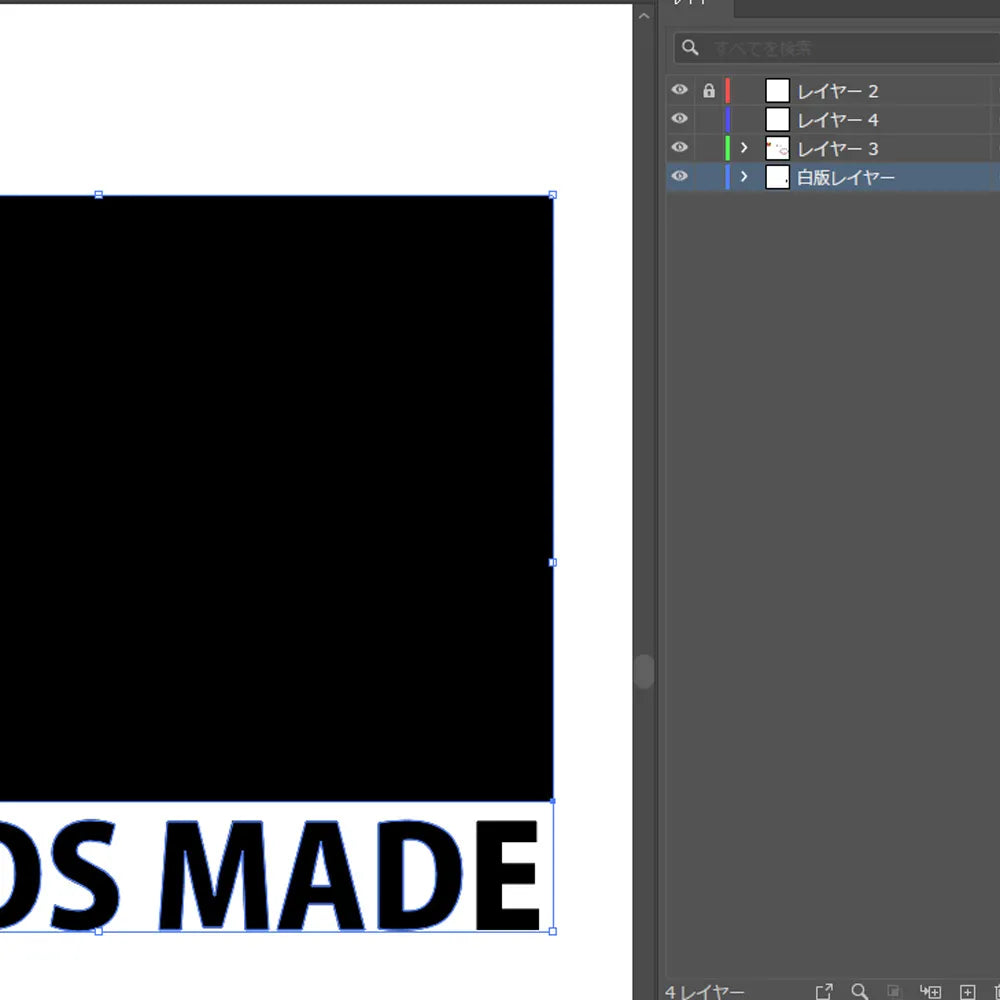Click the レイヤー 3 thumbnail
This screenshot has height=1000, width=1000.
tap(777, 149)
